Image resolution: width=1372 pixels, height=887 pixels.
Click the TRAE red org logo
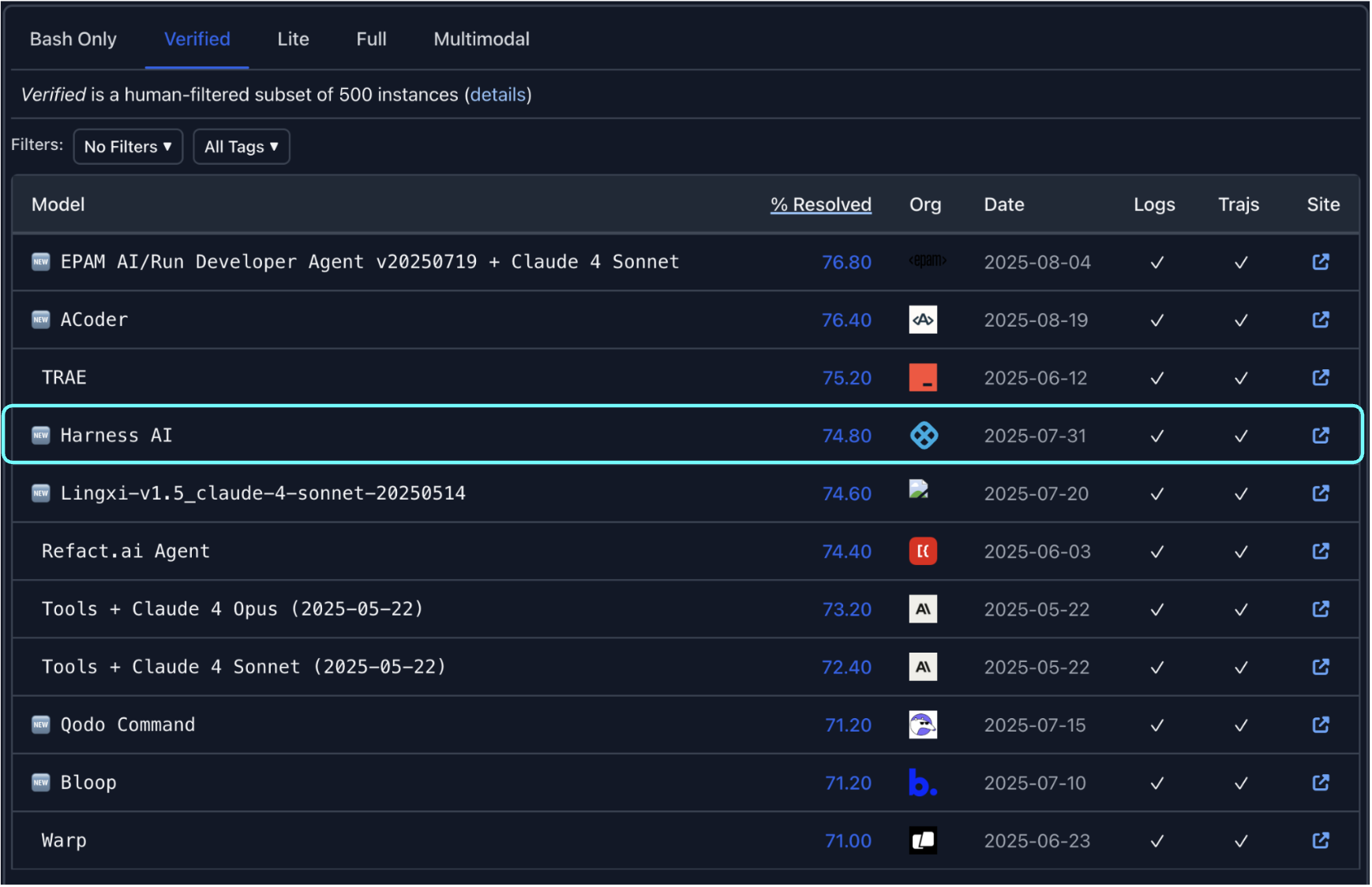[923, 377]
